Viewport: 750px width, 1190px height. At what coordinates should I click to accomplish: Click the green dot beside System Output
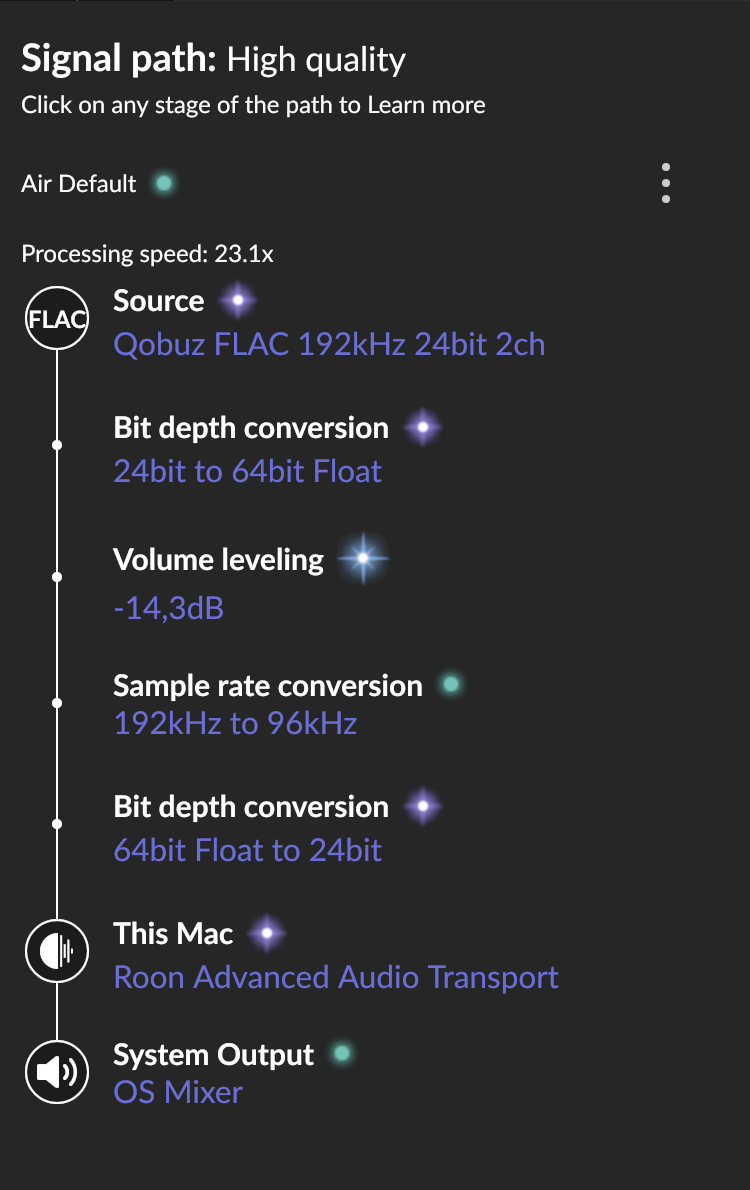342,1053
